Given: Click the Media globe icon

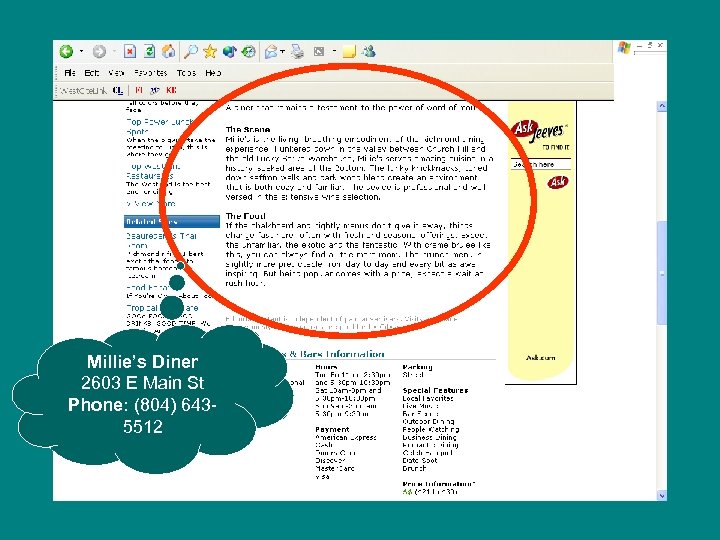Looking at the screenshot, I should pos(229,51).
